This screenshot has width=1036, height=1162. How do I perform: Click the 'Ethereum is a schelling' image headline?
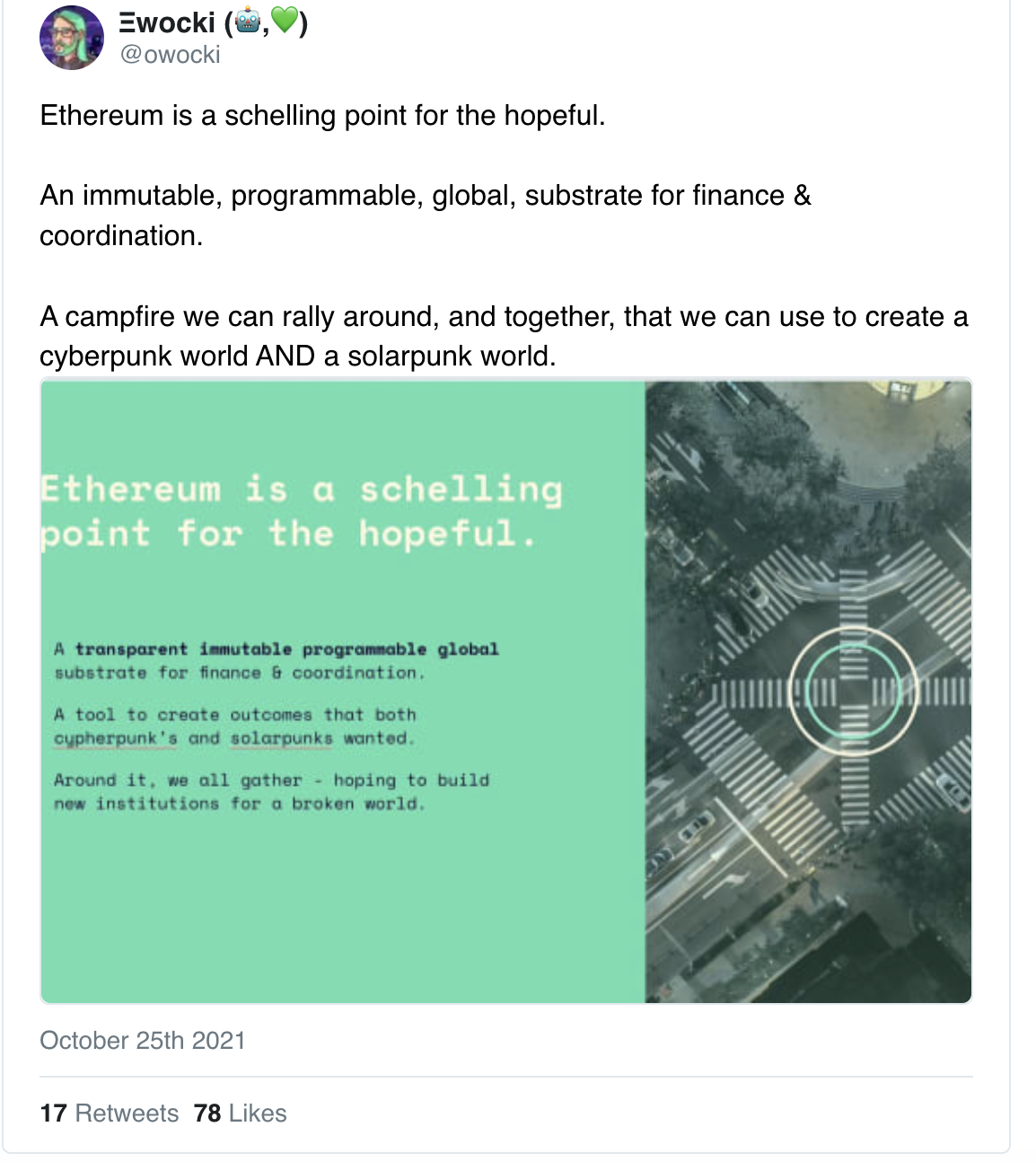302,490
